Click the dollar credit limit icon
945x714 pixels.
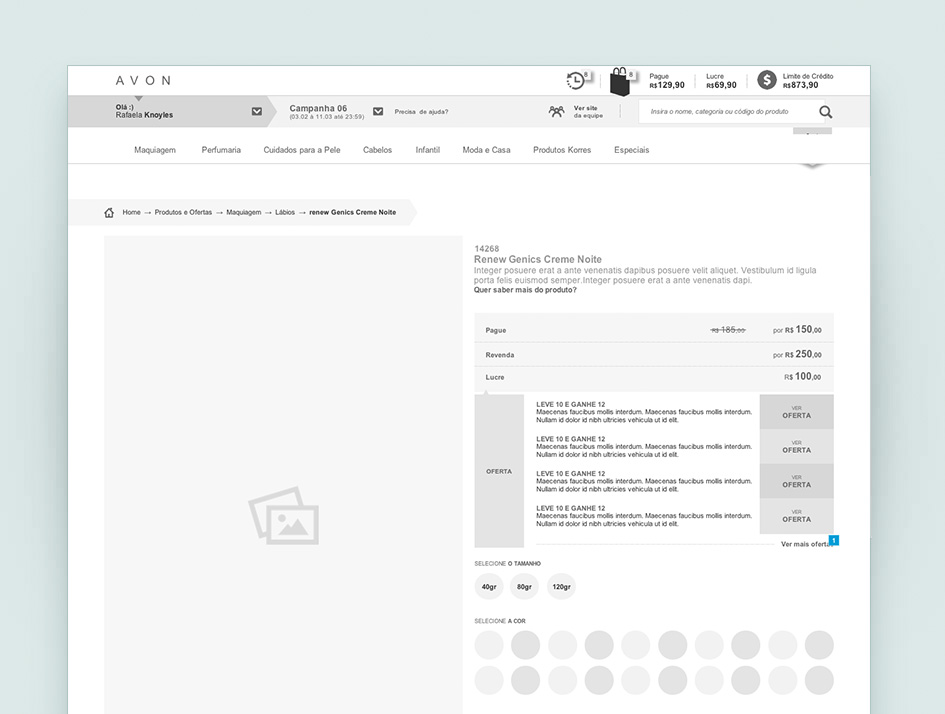pyautogui.click(x=767, y=80)
